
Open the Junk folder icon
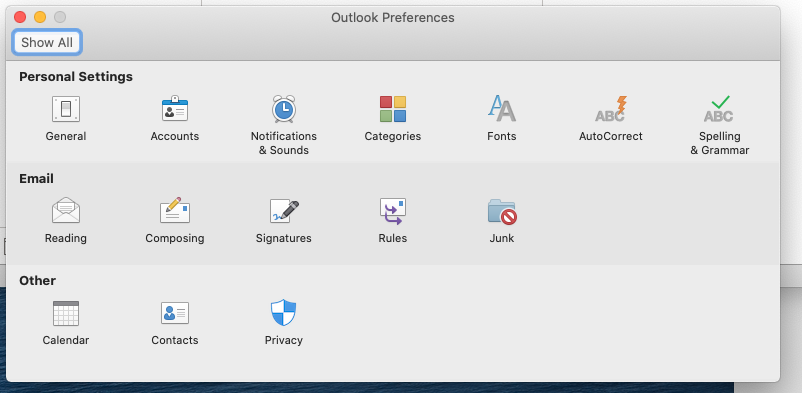point(502,211)
